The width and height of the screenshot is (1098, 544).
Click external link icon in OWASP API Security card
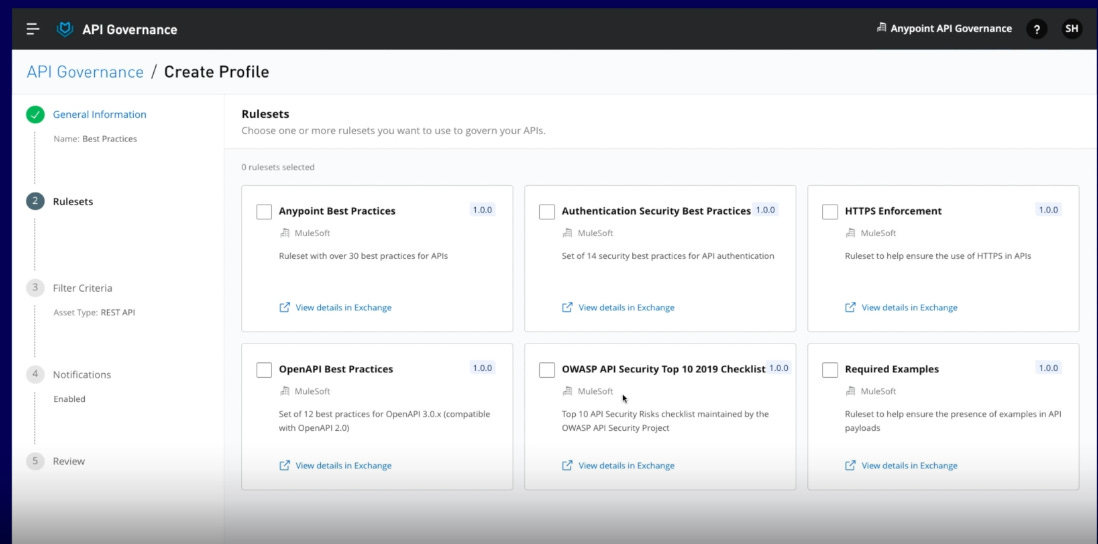click(567, 466)
